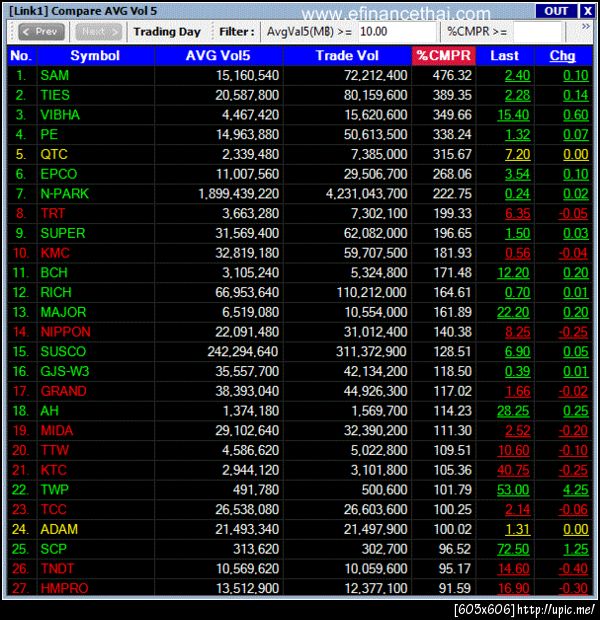The image size is (600, 620).
Task: Click the Trading Day toolbar label
Action: (167, 32)
